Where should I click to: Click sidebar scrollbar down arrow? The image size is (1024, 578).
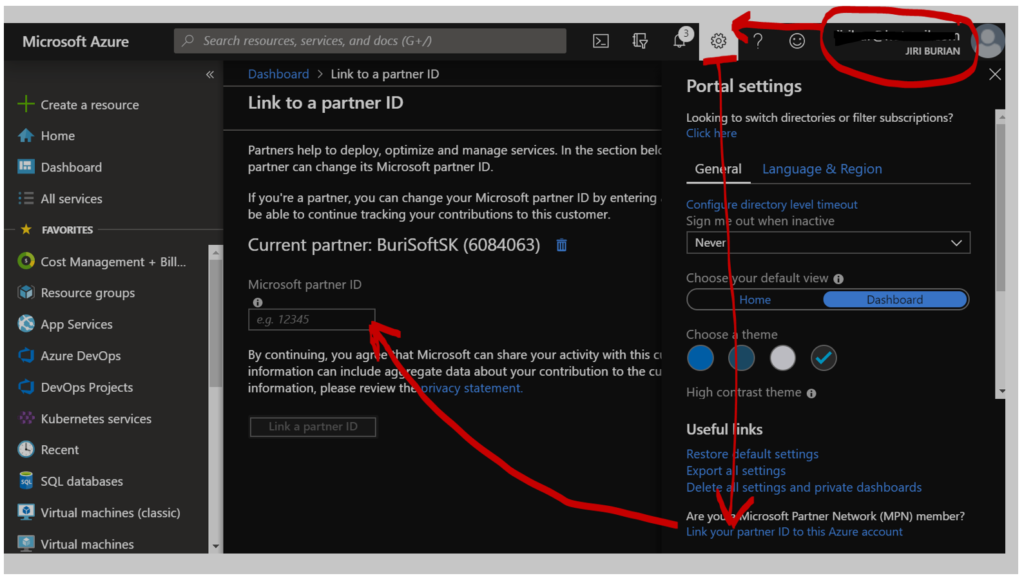216,546
